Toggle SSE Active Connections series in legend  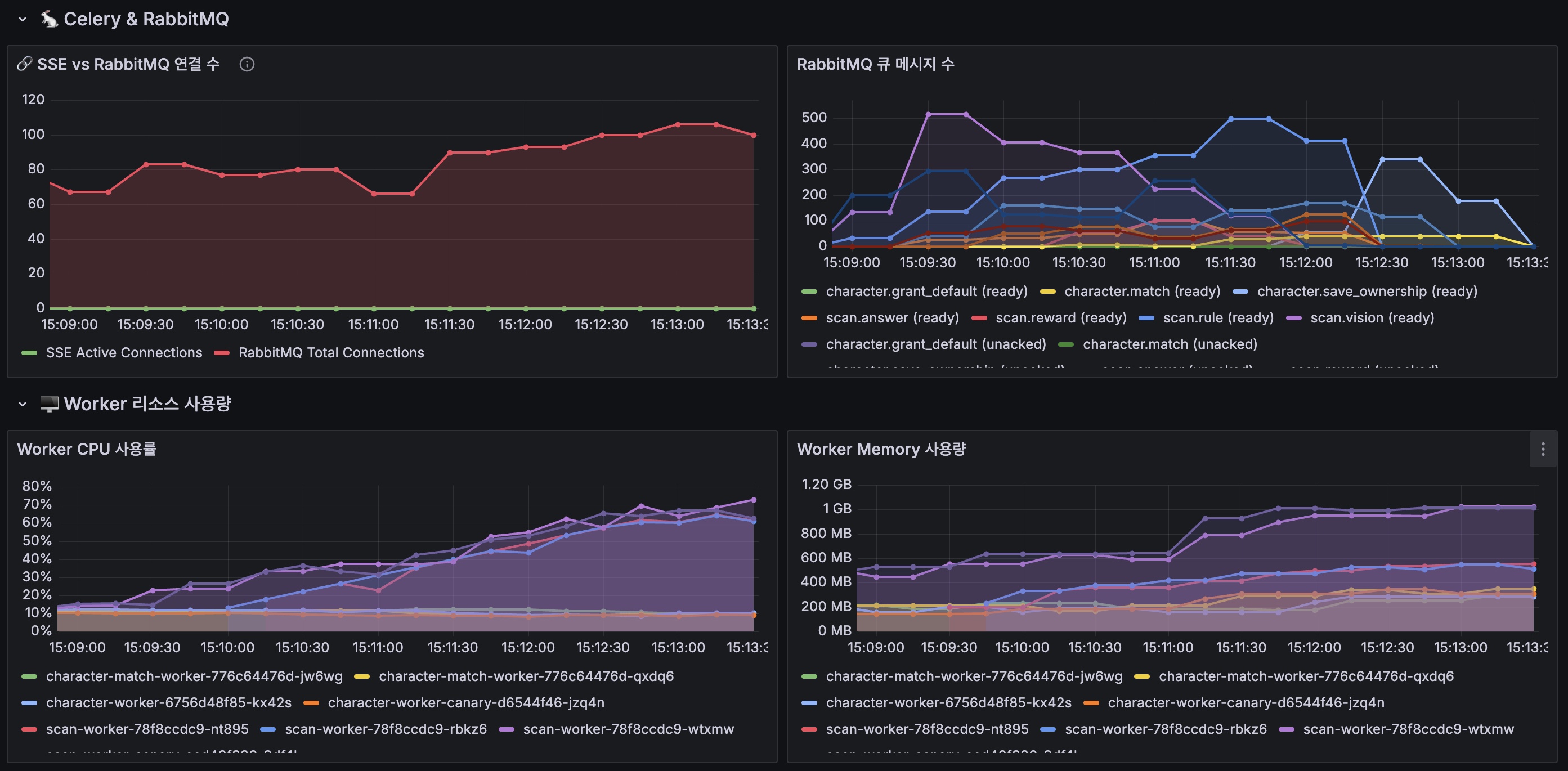(x=124, y=353)
